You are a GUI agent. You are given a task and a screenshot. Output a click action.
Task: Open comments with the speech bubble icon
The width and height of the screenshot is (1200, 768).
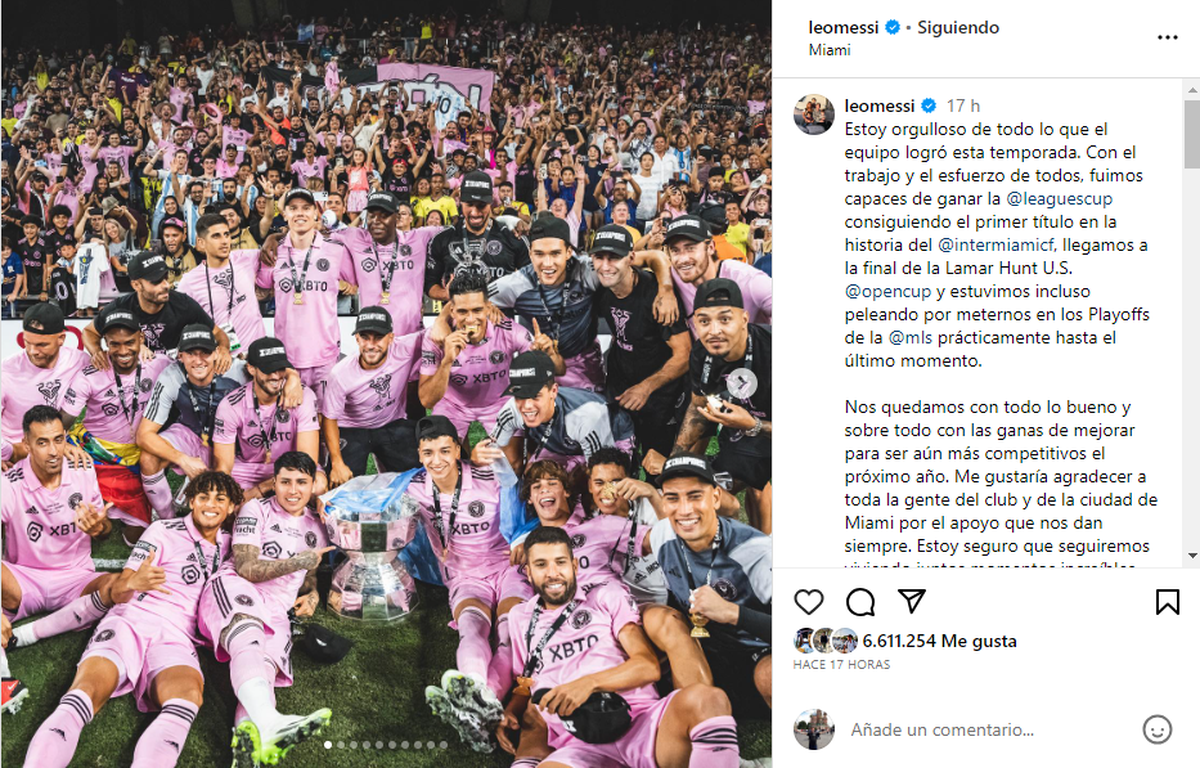click(x=860, y=601)
